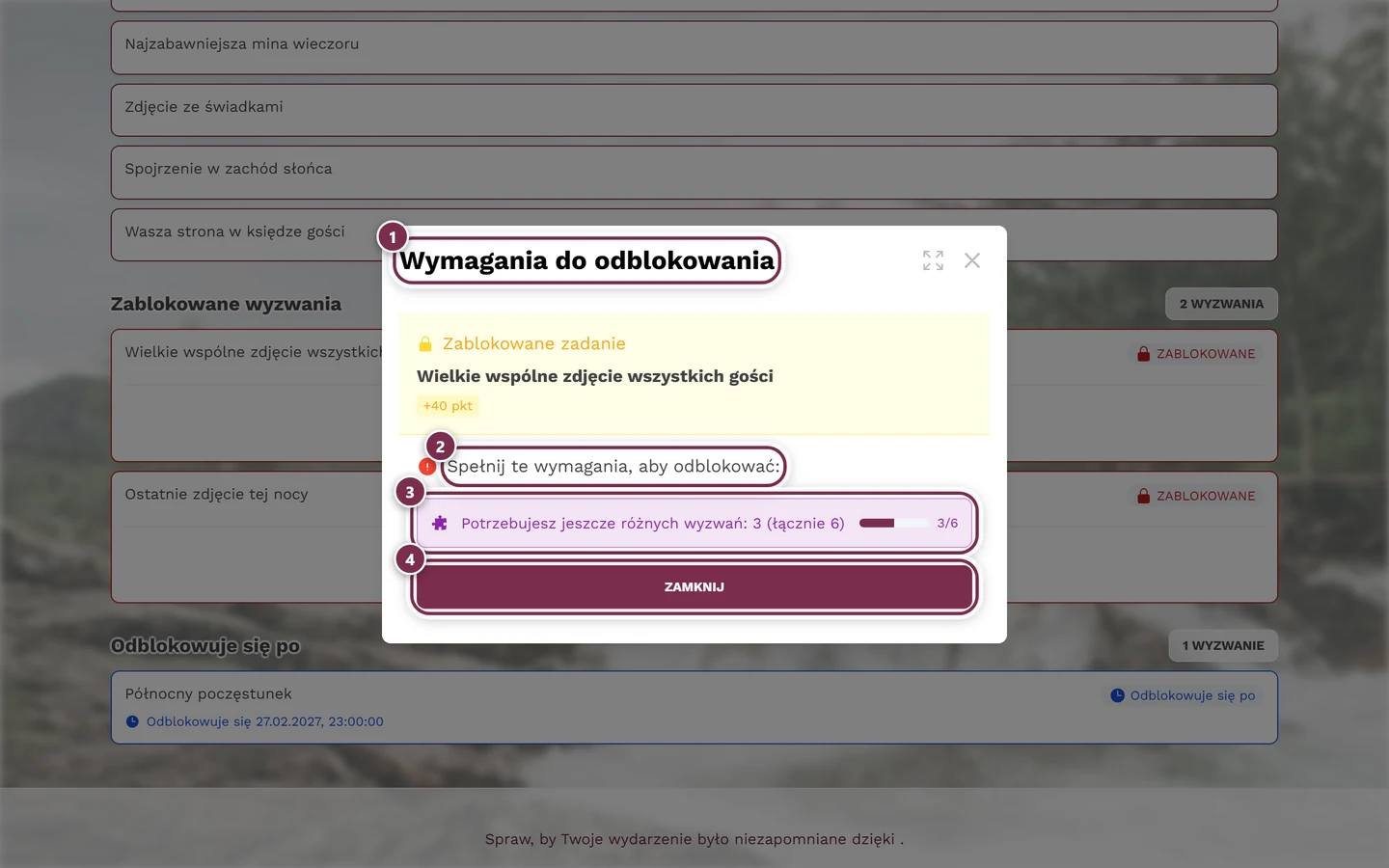1389x868 pixels.
Task: Click clock icon beside the 27.02.2027 unlock date
Action: 132,721
